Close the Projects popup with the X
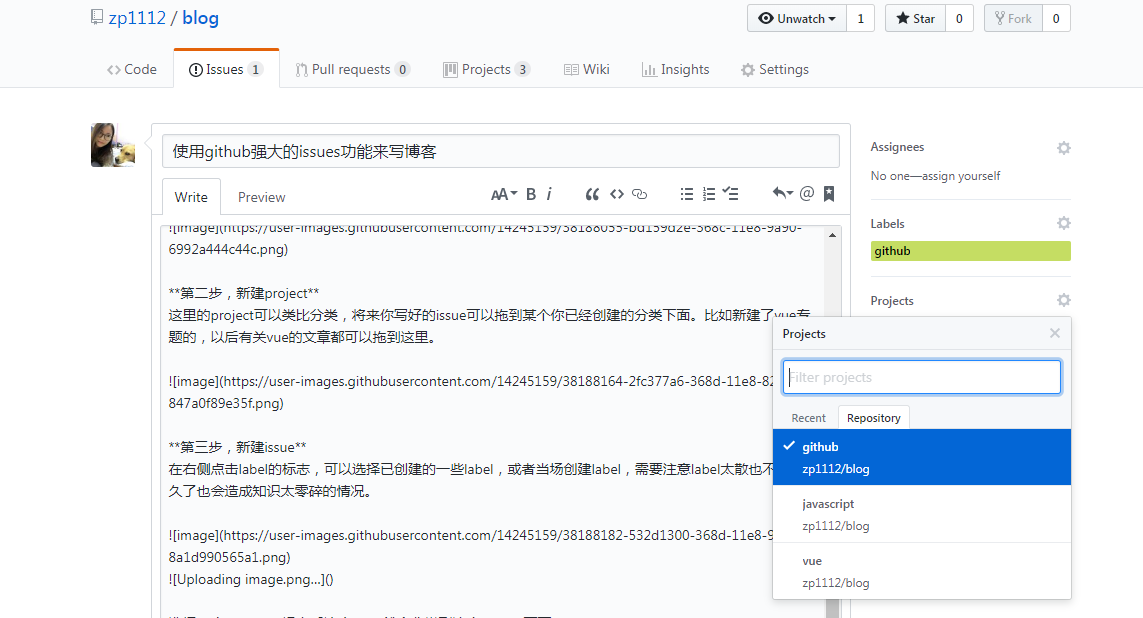 1055,333
